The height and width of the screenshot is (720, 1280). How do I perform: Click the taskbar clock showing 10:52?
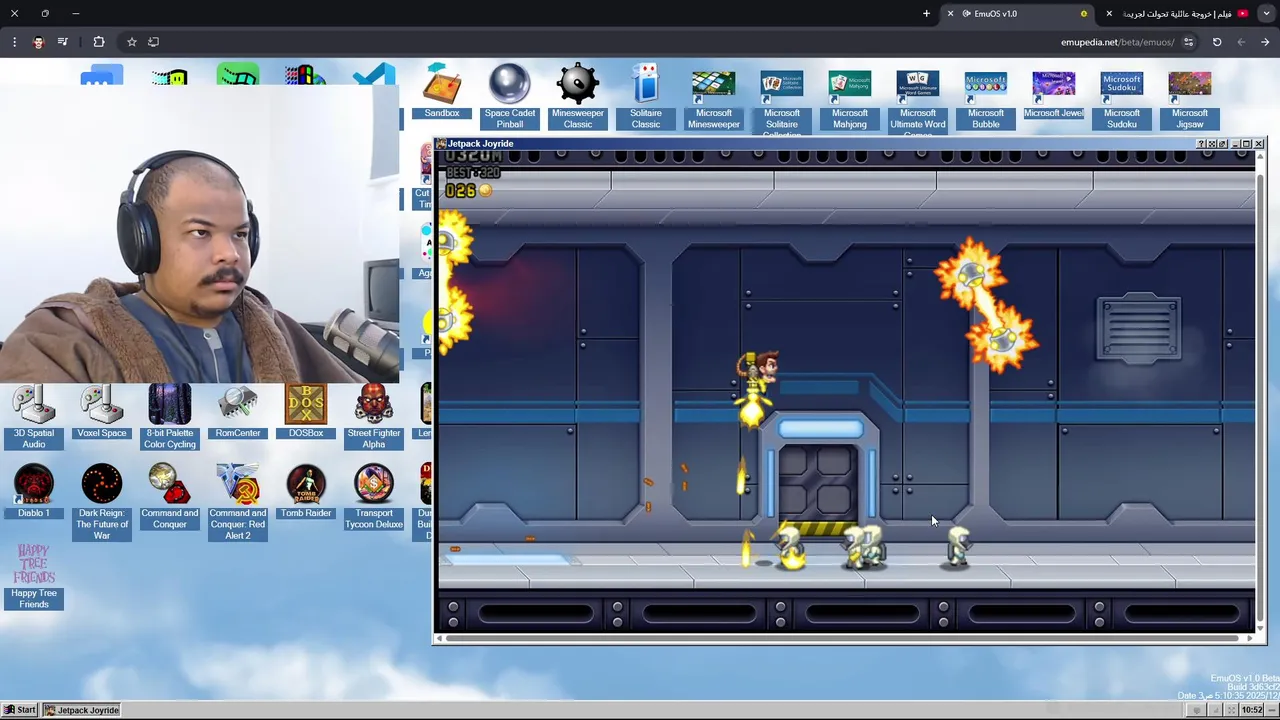pyautogui.click(x=1251, y=710)
